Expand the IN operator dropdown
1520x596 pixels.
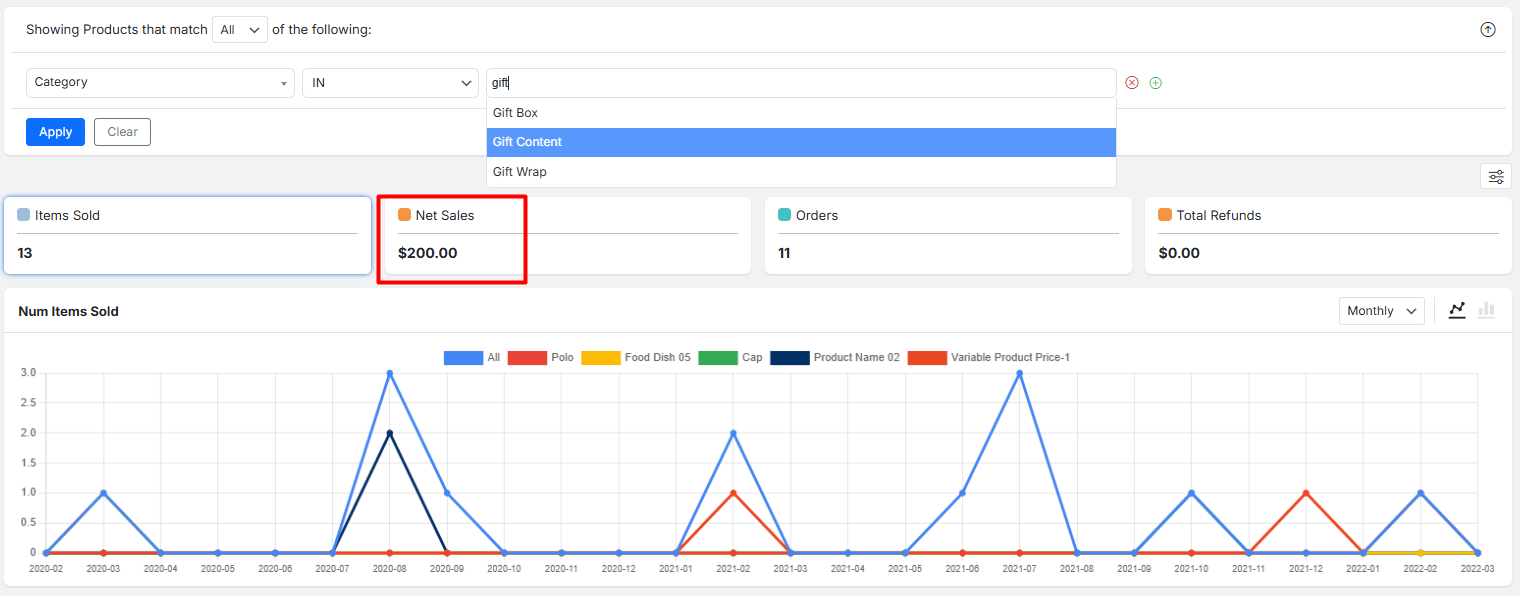(391, 83)
